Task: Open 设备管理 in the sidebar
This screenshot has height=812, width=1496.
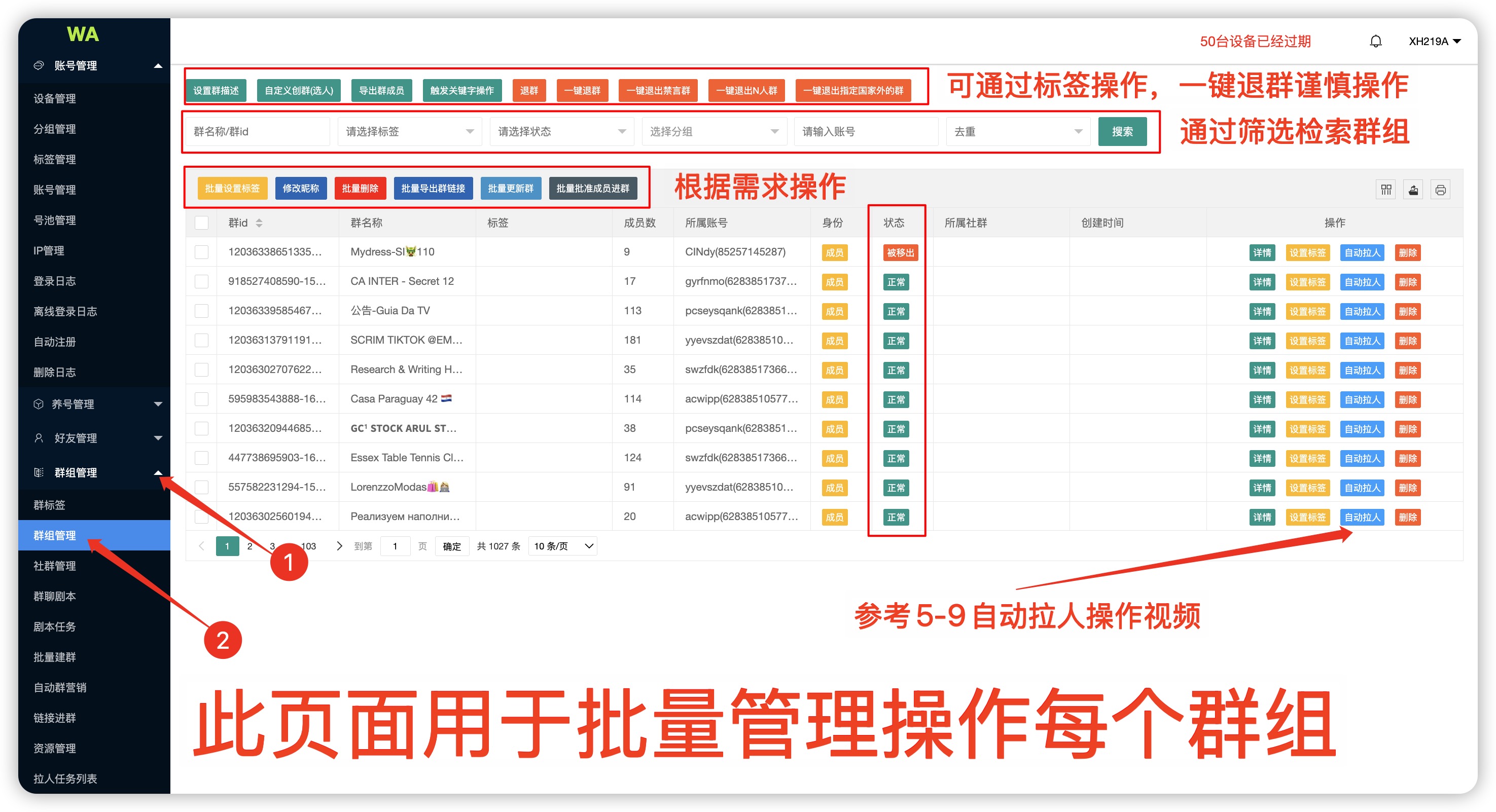Action: click(x=55, y=99)
